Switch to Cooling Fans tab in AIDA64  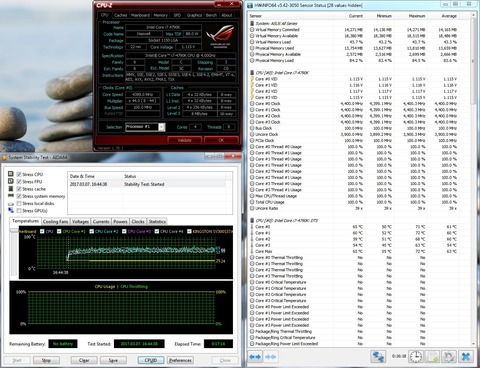coord(55,222)
